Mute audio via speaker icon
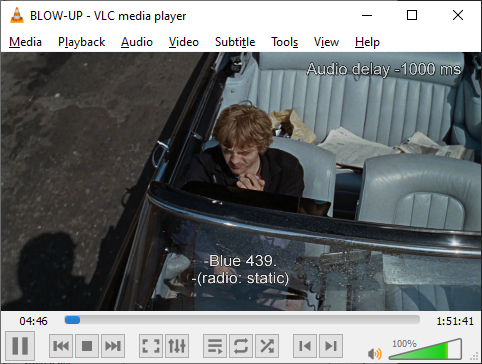This screenshot has width=482, height=364. point(375,354)
